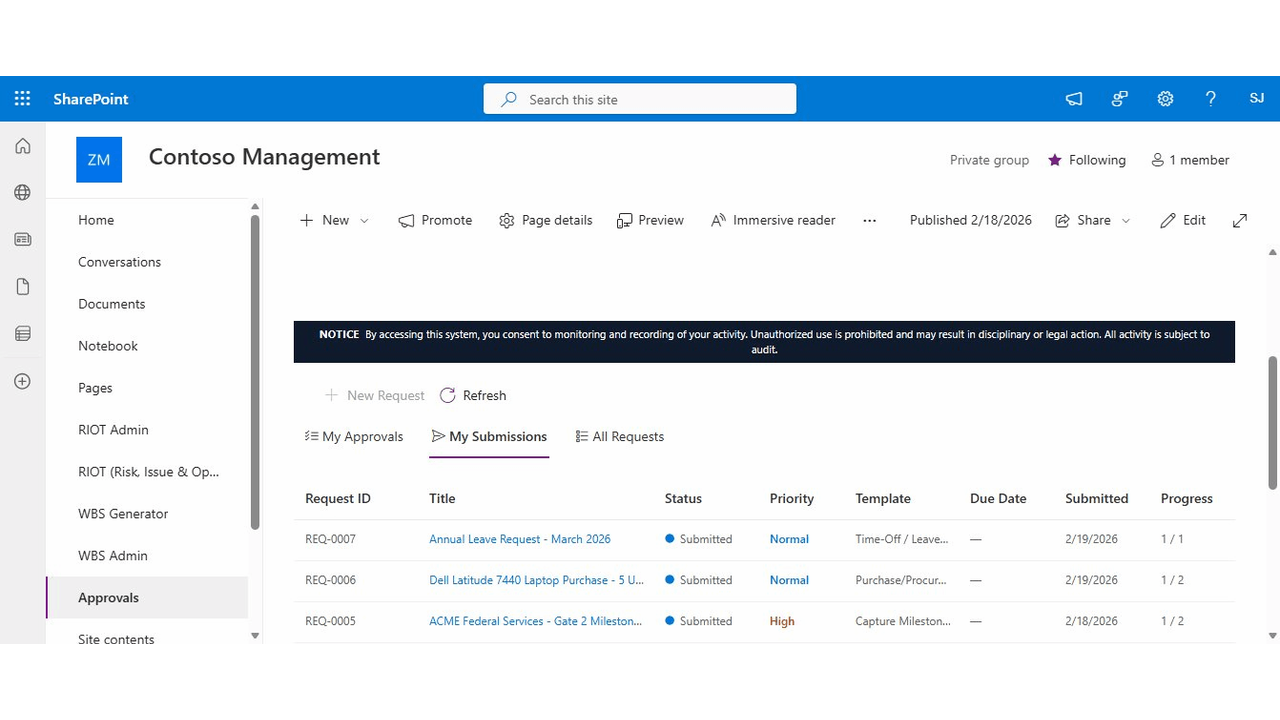Switch to the My Approvals tab
This screenshot has height=720, width=1280.
pyautogui.click(x=354, y=436)
